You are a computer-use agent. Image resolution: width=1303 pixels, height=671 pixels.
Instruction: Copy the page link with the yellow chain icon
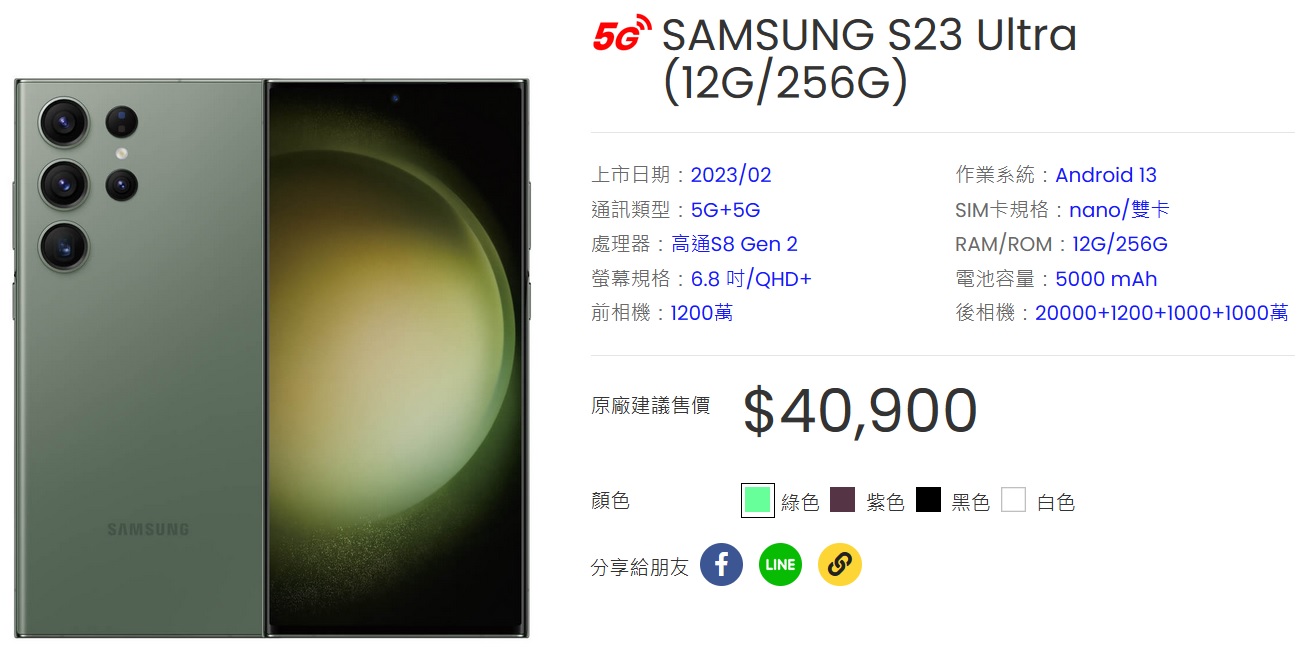pyautogui.click(x=840, y=564)
